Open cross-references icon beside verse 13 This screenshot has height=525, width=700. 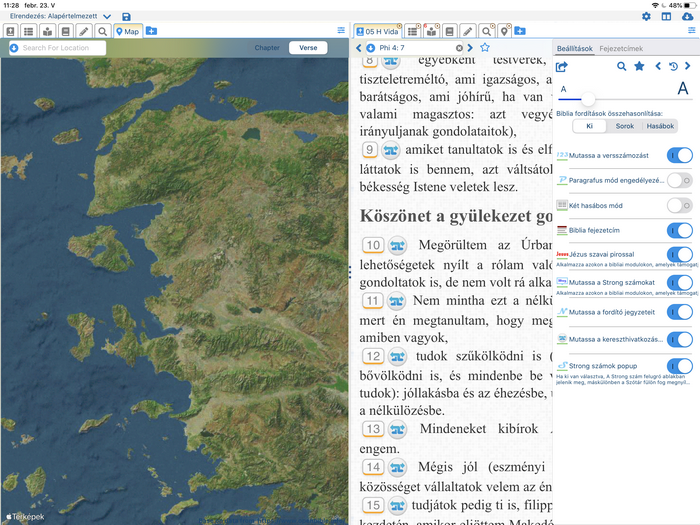click(397, 429)
